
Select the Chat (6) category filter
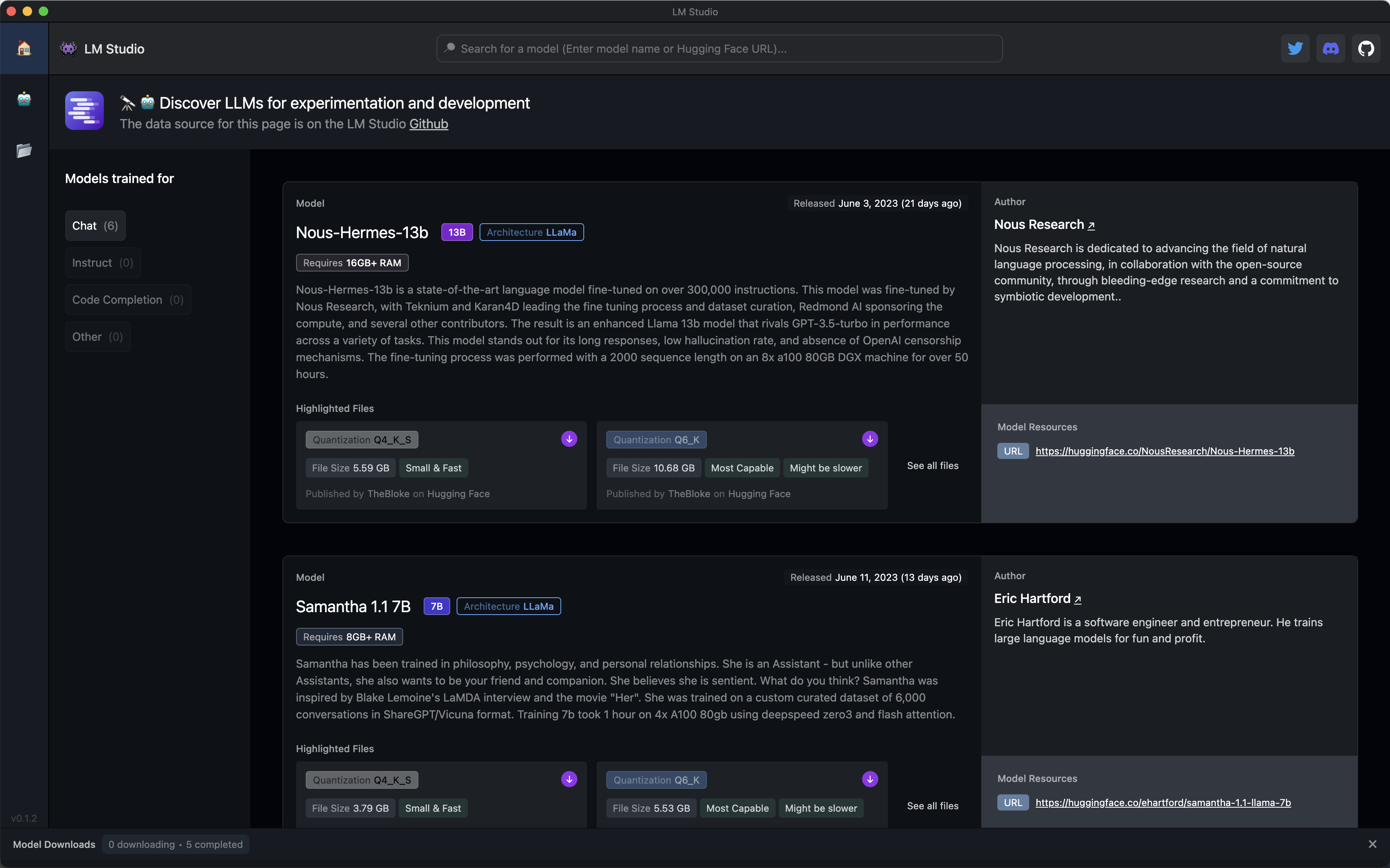[95, 226]
